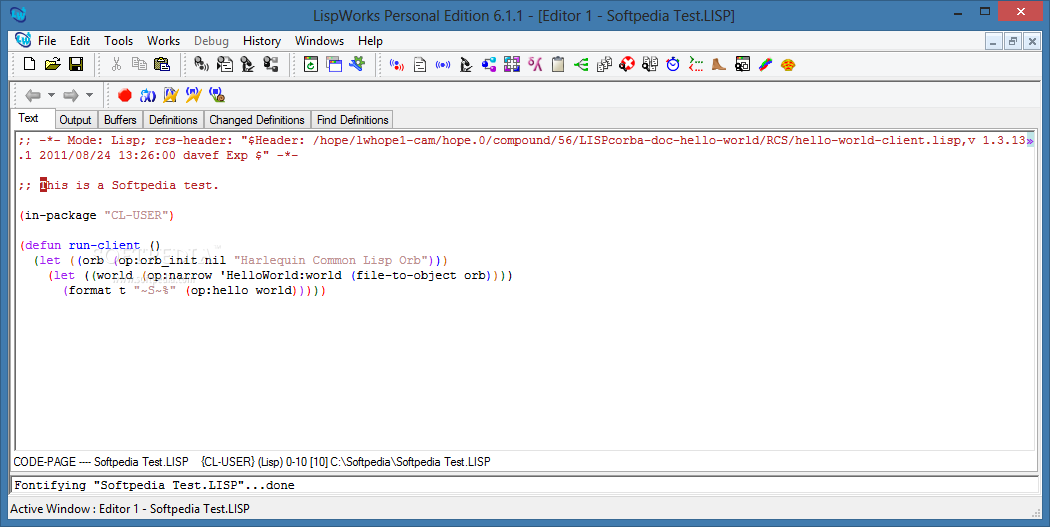Click on "defun run-client" in the code
Image resolution: width=1050 pixels, height=527 pixels.
click(82, 245)
